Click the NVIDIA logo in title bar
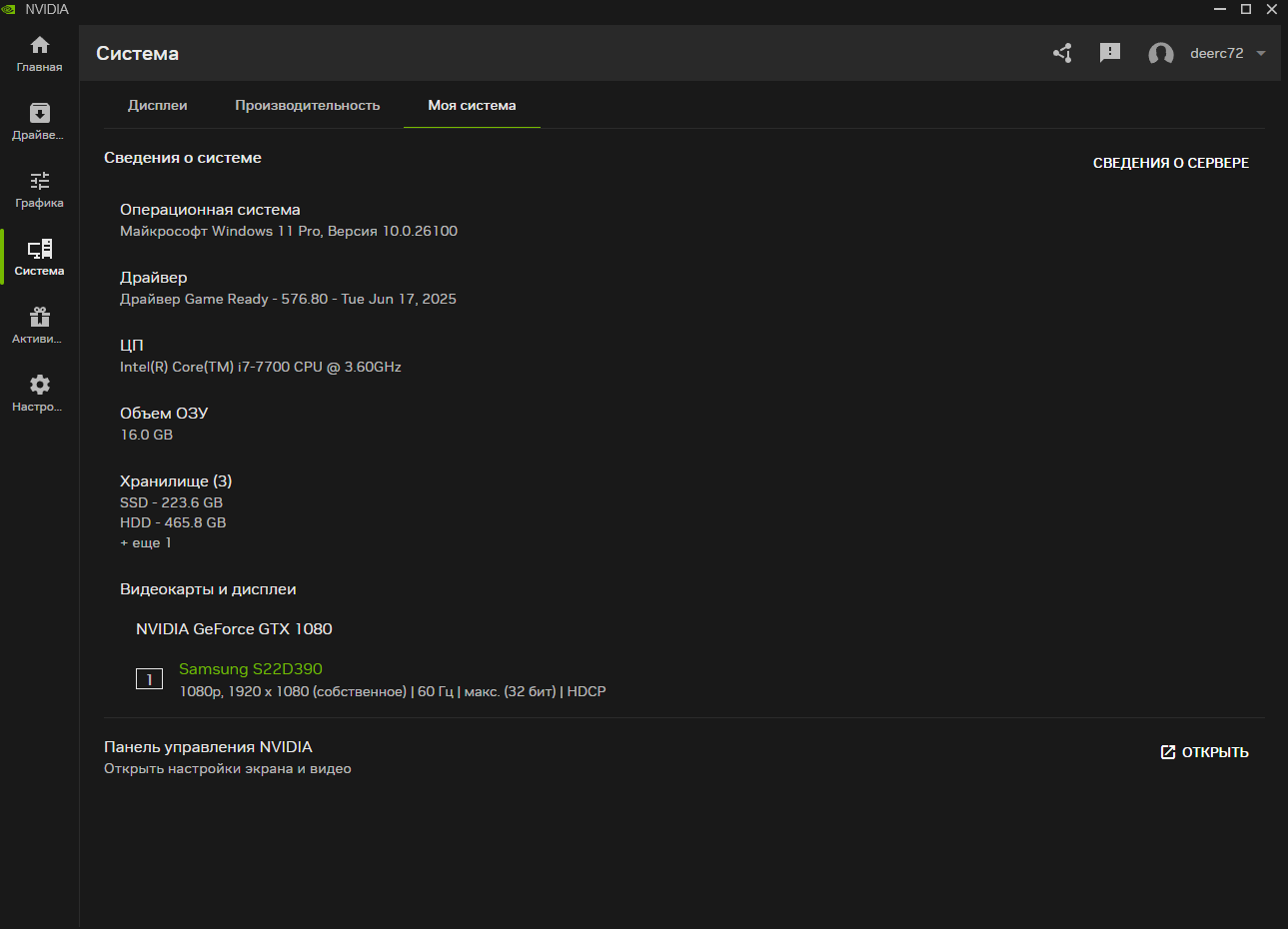 pos(8,9)
